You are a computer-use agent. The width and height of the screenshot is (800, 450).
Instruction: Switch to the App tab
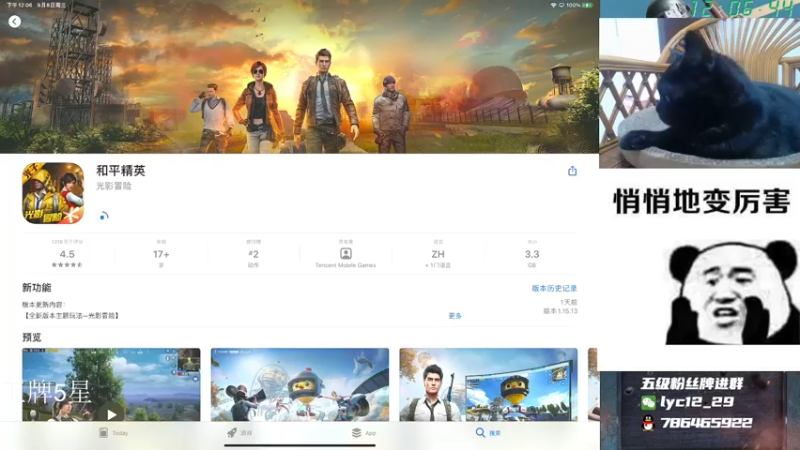point(364,433)
